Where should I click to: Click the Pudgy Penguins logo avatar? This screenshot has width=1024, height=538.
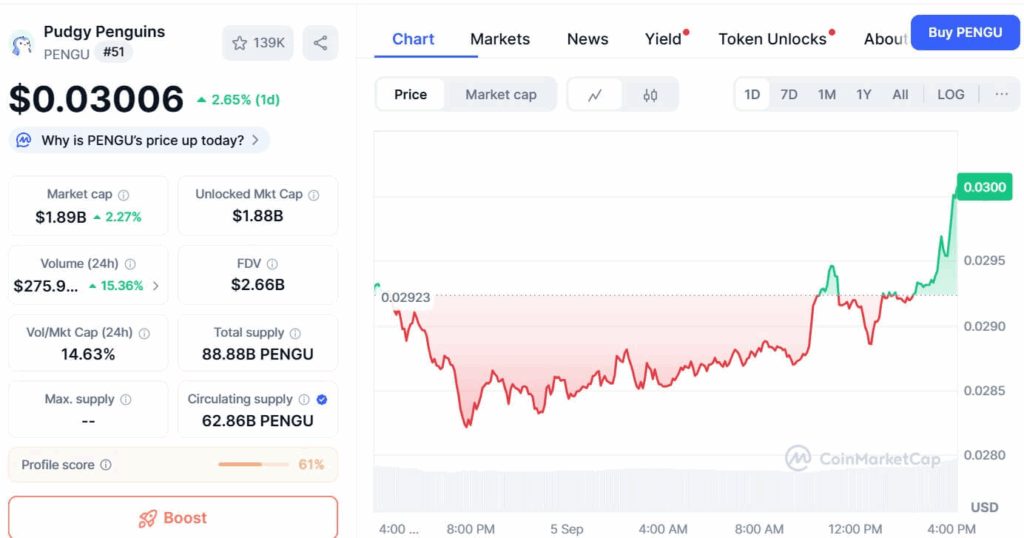point(22,44)
